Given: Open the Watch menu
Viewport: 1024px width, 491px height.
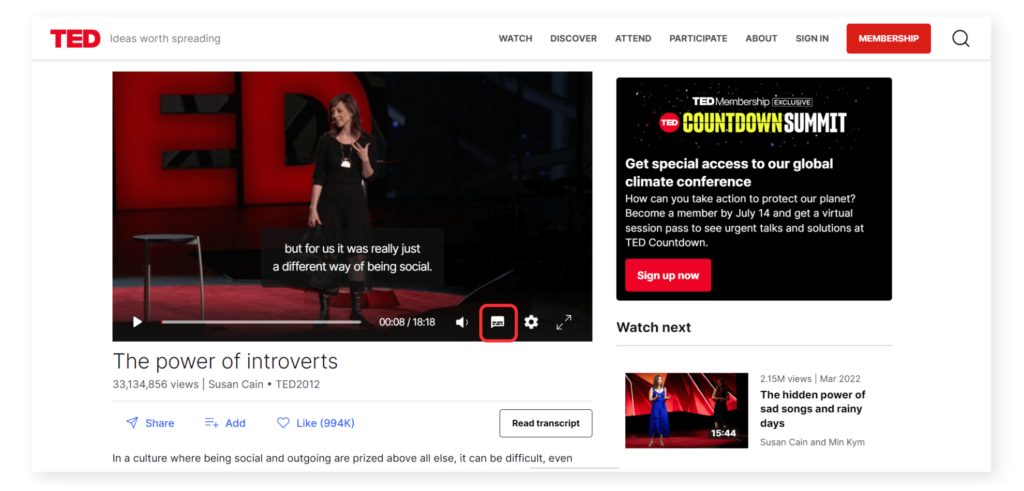Looking at the screenshot, I should coord(515,39).
